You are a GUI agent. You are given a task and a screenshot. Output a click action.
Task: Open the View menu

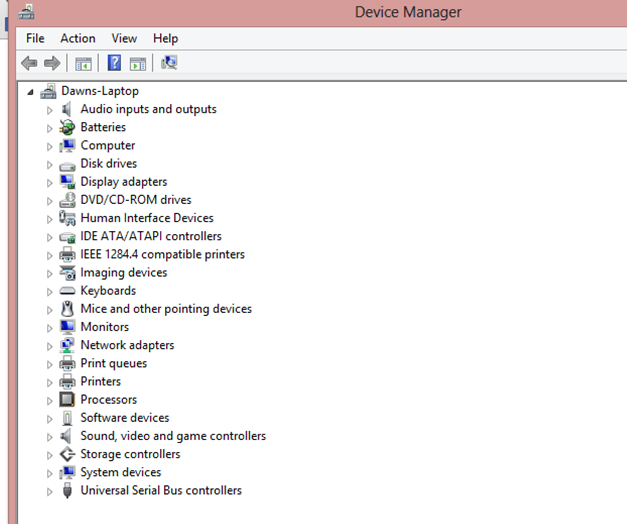(124, 38)
